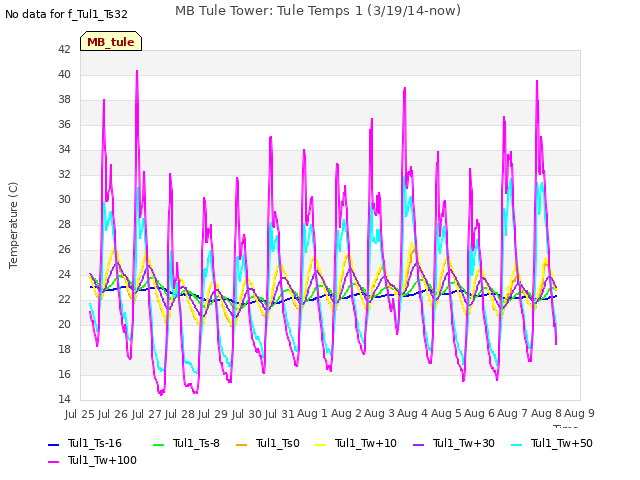Click the Temperature (C) axis label
640x480 pixels.
13,225
